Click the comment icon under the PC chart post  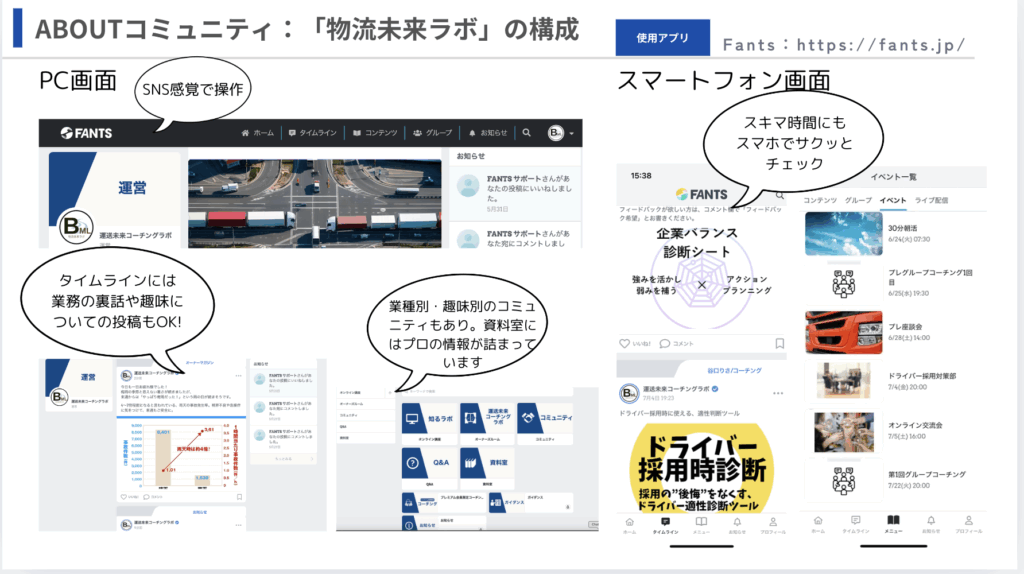pyautogui.click(x=146, y=497)
